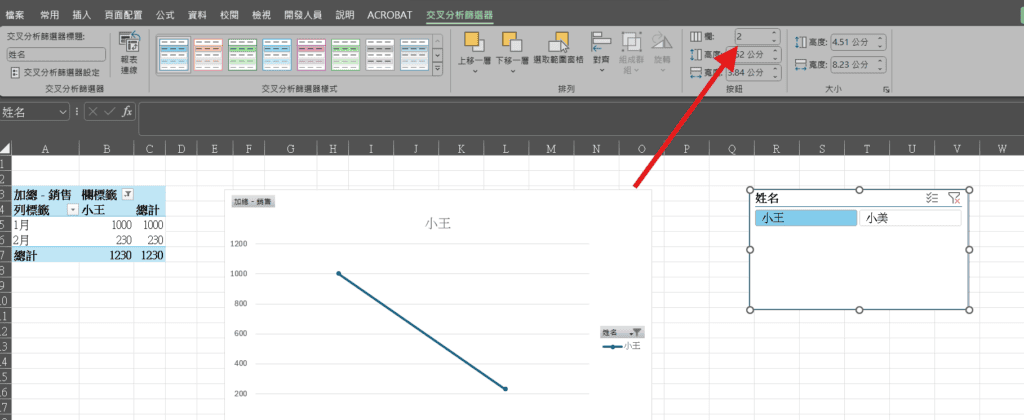1024x420 pixels.
Task: Open the 列標籤 row labels filter dropdown
Action: point(72,210)
